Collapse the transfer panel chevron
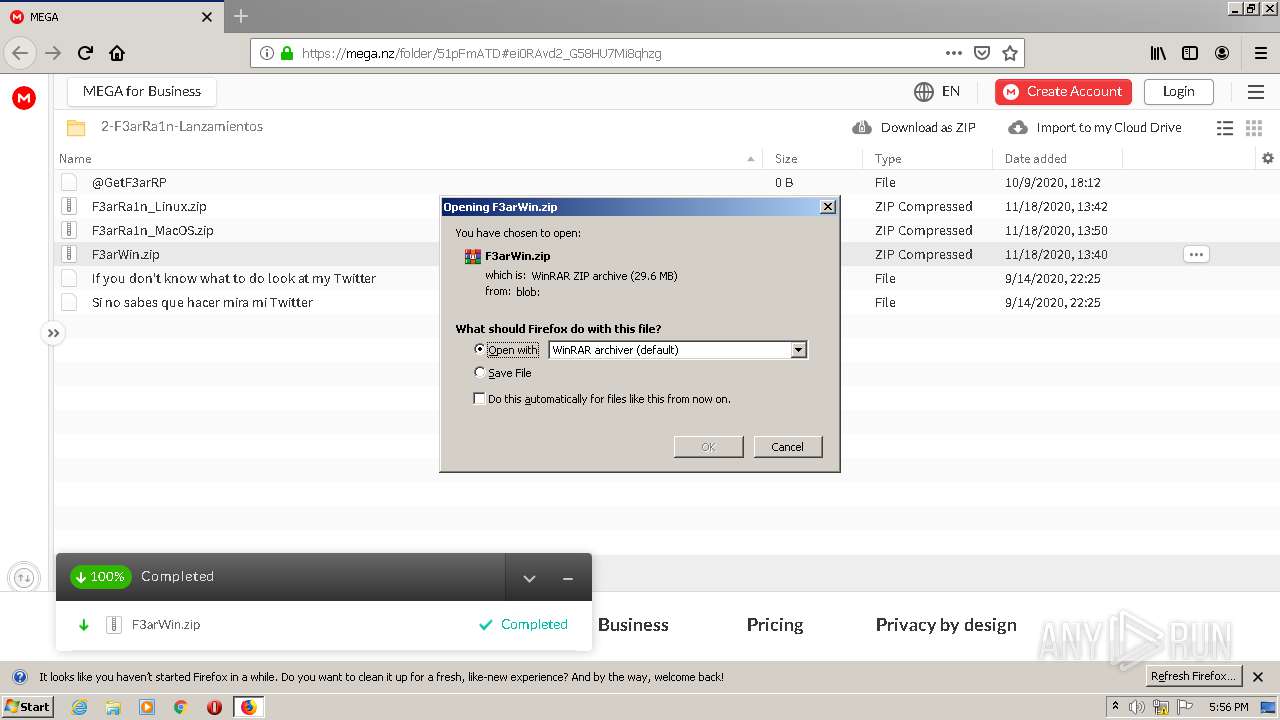 coord(529,578)
